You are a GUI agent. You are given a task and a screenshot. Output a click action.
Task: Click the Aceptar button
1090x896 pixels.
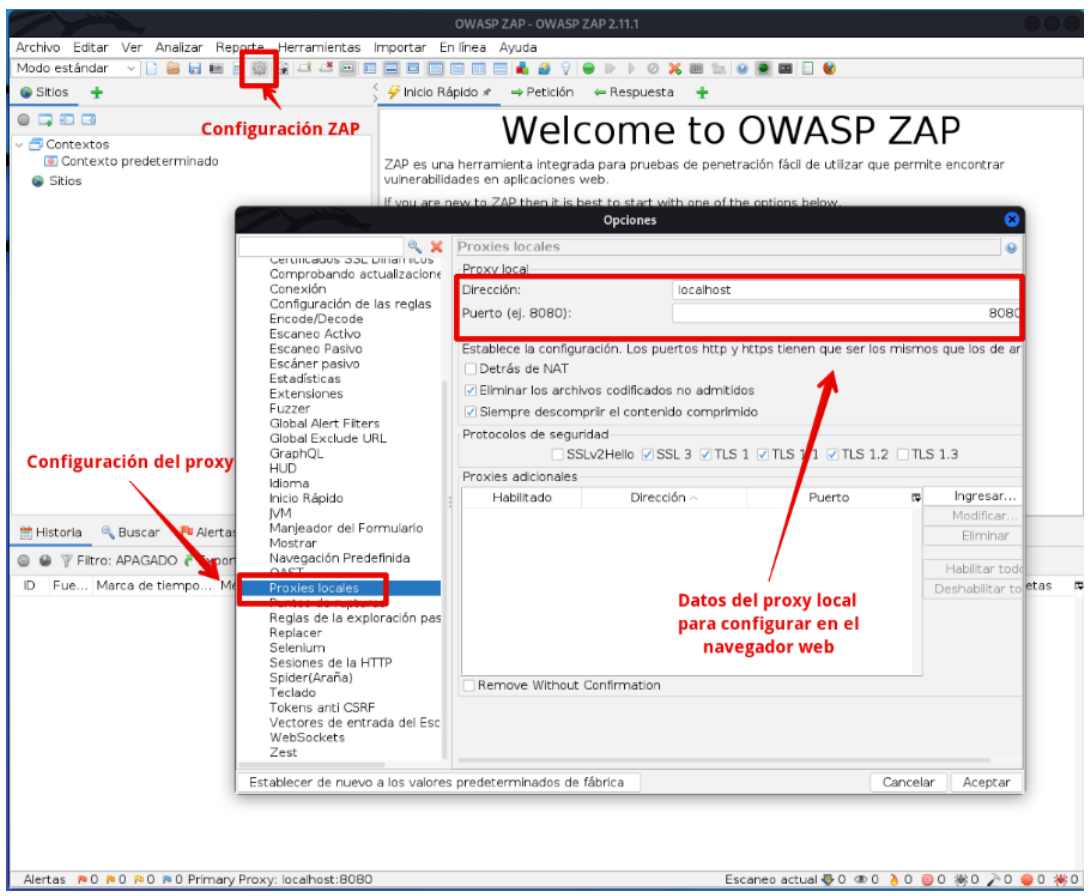(x=986, y=783)
